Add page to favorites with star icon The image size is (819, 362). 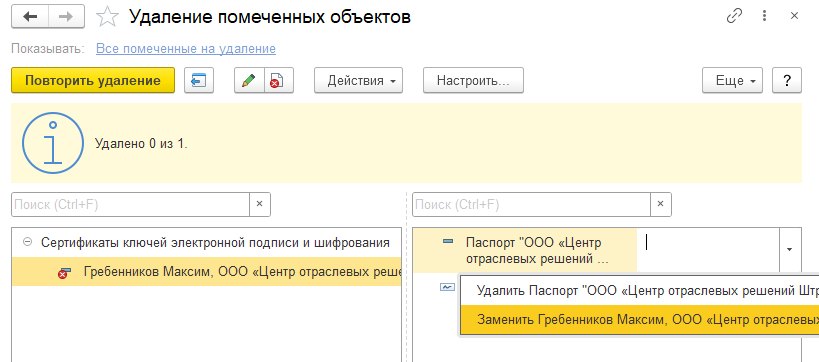coord(108,17)
